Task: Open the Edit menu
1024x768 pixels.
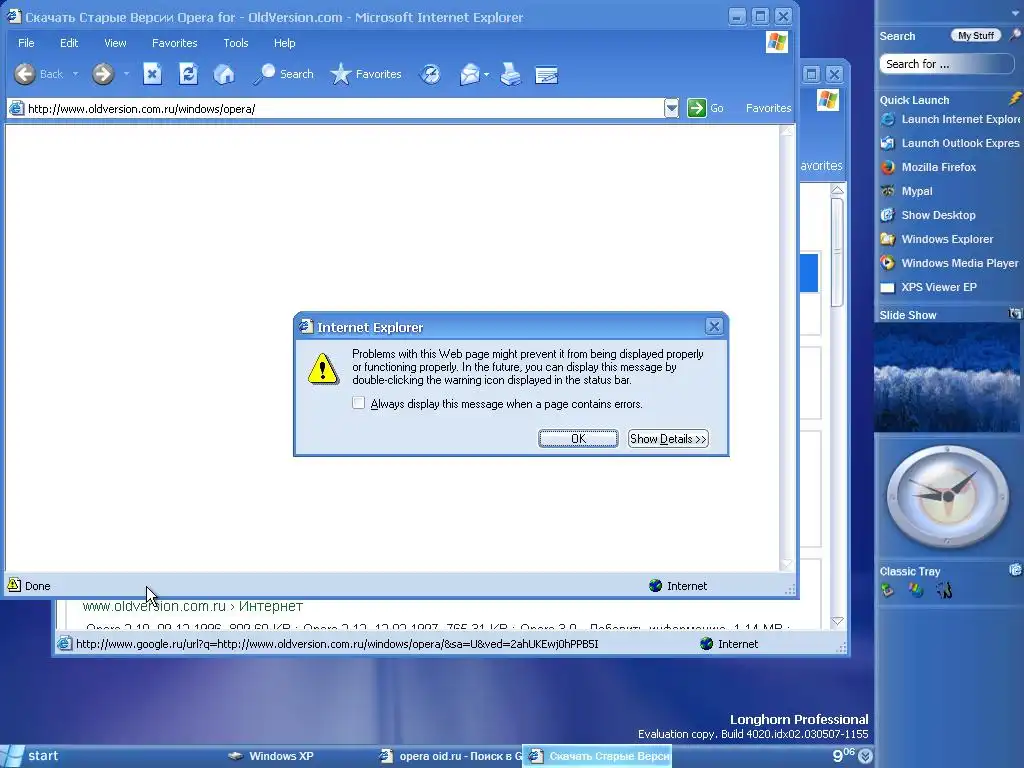Action: tap(69, 43)
